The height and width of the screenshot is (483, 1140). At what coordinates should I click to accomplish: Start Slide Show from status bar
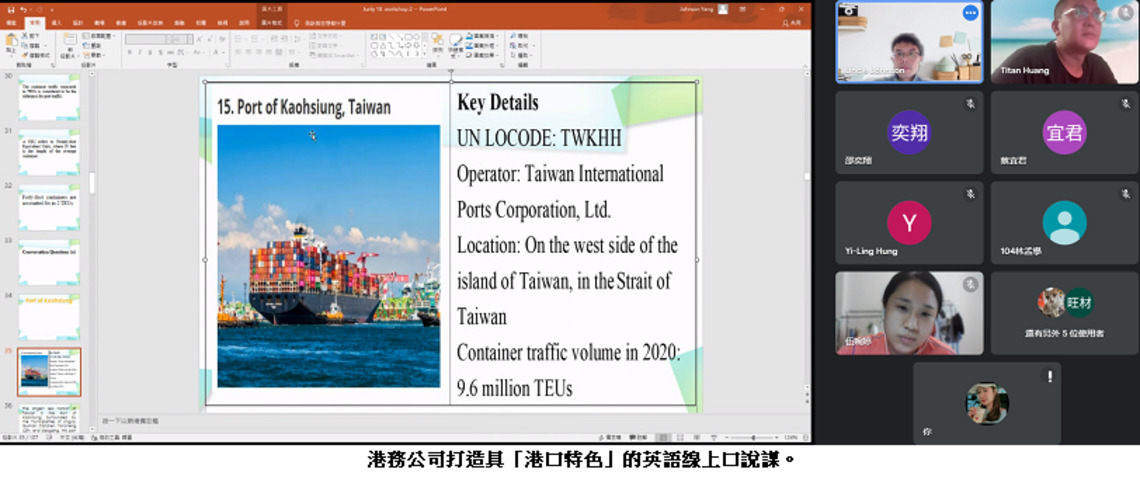click(x=713, y=438)
